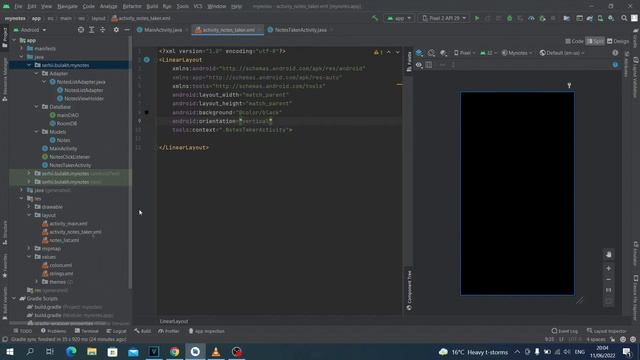Image resolution: width=640 pixels, height=360 pixels.
Task: Click the Collapse All icon in Project panel
Action: pyautogui.click(x=102, y=30)
